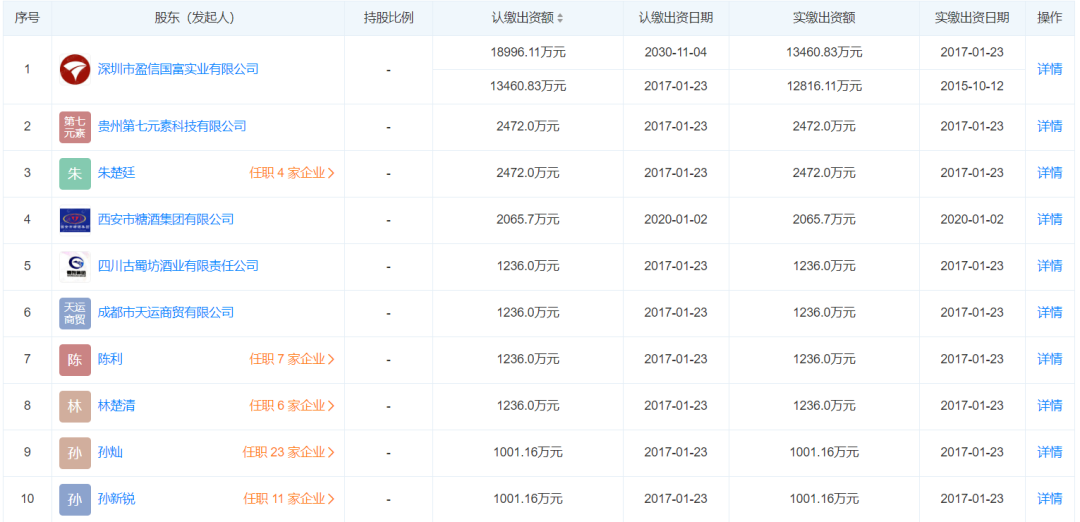Screen dimensions: 1080x522
Task: Click the 实缴出资日期 column header
Action: click(972, 19)
